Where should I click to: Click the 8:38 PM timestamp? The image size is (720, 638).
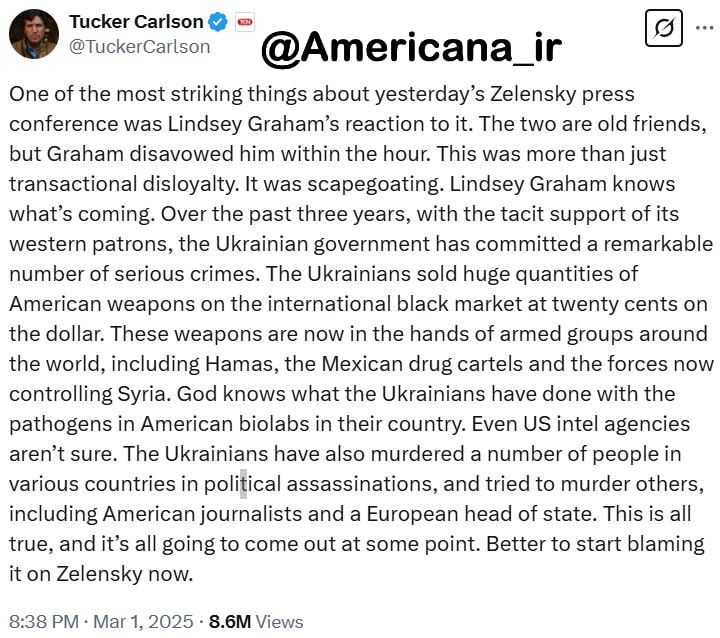(43, 620)
